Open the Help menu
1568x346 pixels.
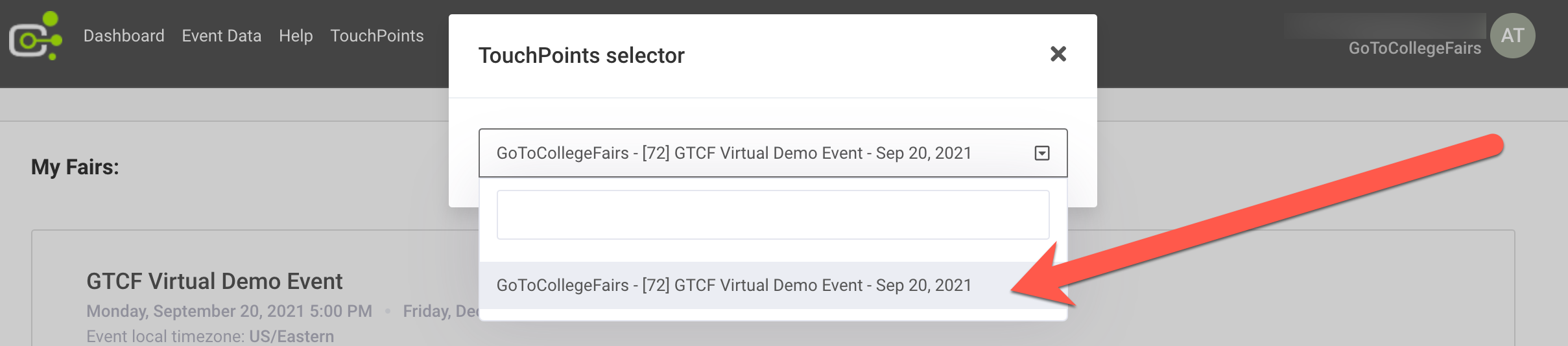[296, 36]
